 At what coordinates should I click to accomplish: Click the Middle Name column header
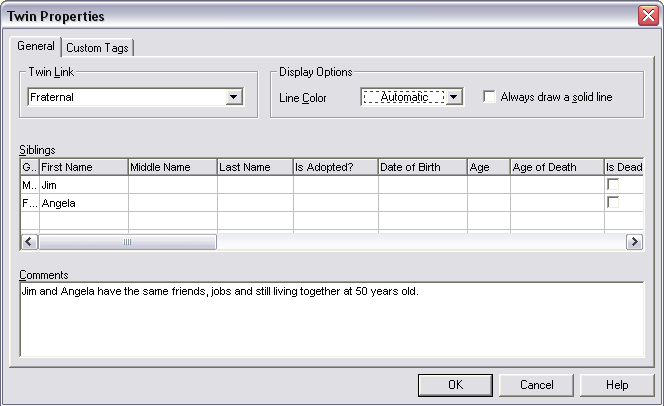pyautogui.click(x=173, y=167)
